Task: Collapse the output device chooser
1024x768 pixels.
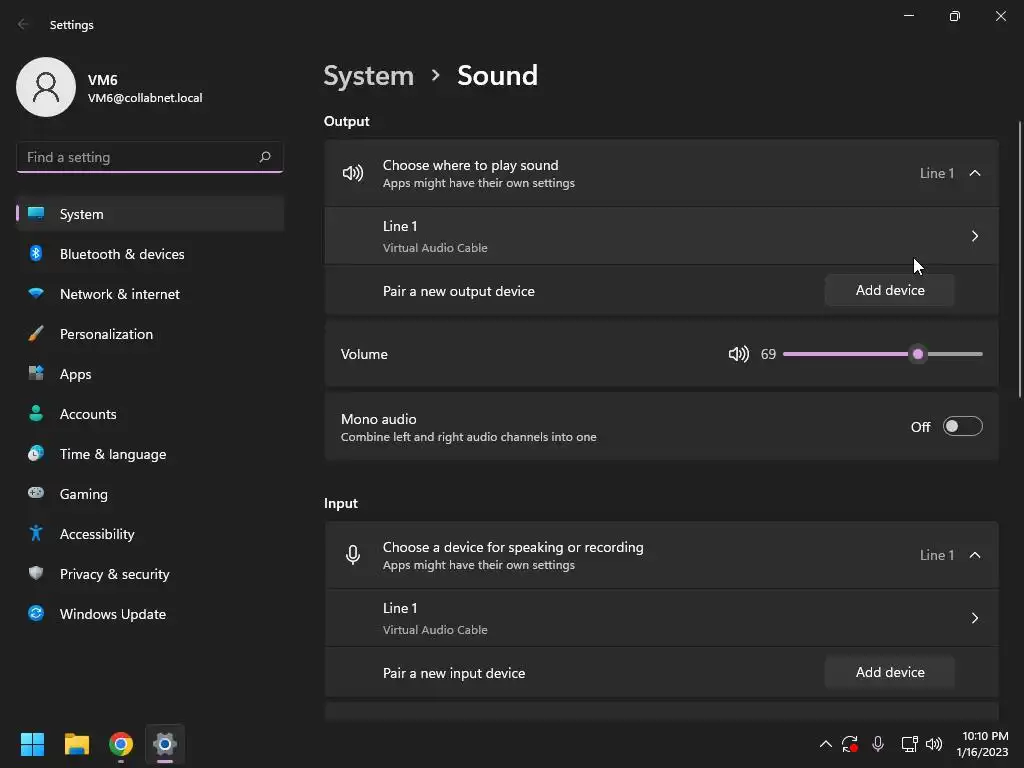Action: tap(975, 173)
